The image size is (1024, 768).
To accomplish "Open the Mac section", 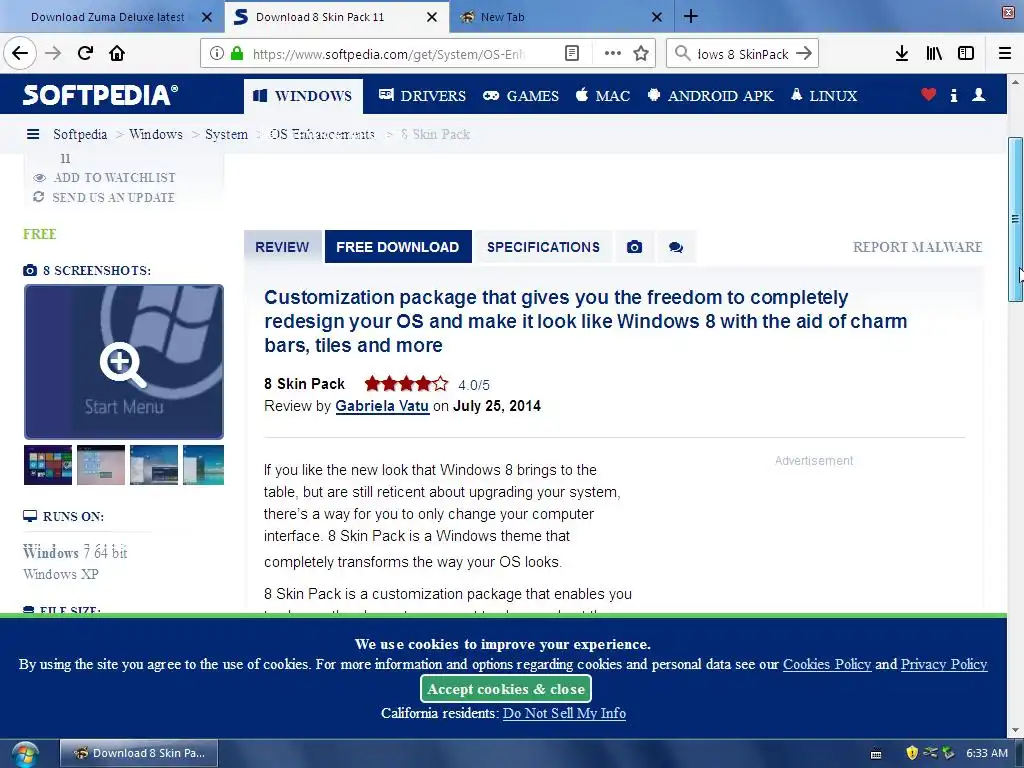I will [x=602, y=96].
